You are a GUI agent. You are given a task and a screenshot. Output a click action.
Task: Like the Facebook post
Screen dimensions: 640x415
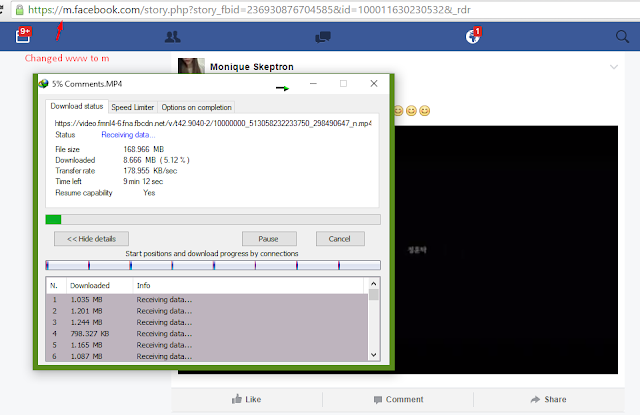[247, 399]
